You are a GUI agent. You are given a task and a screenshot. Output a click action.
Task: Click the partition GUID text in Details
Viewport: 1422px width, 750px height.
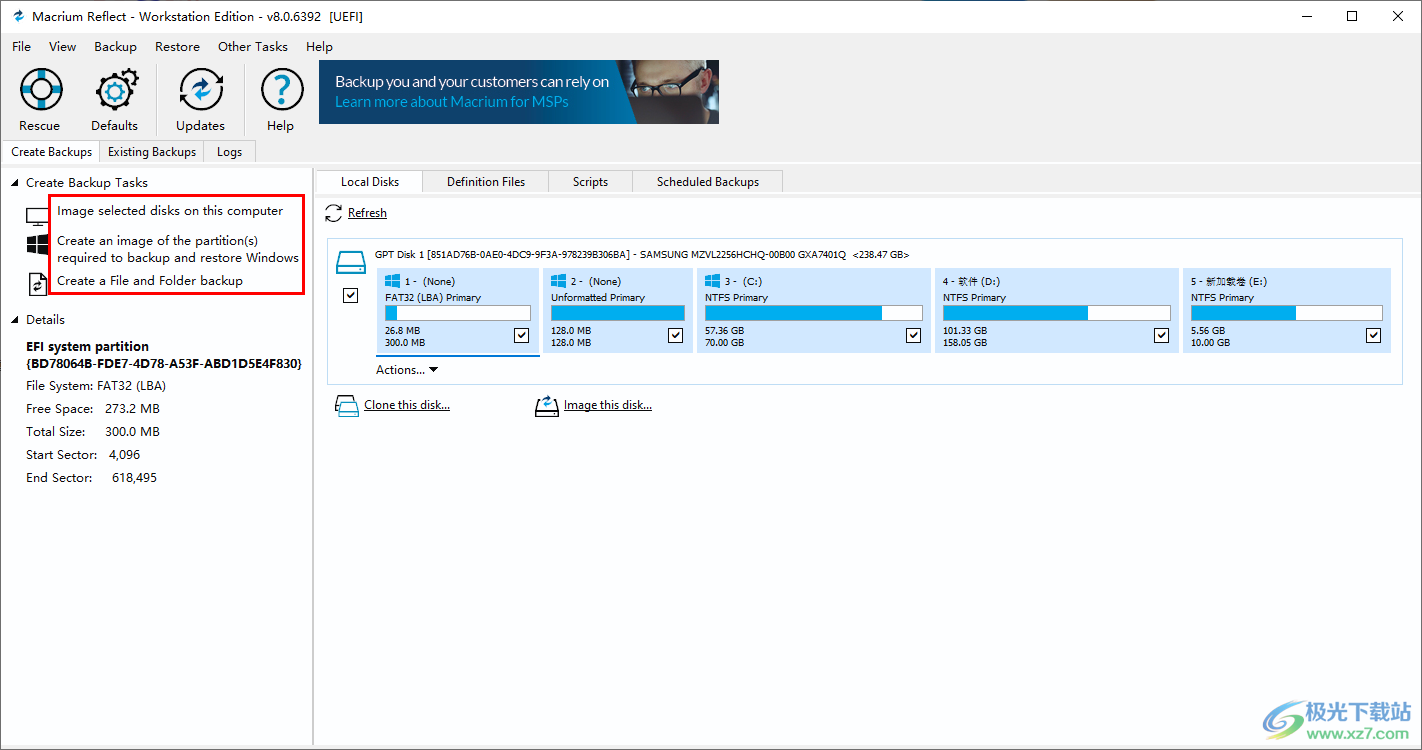pyautogui.click(x=164, y=364)
